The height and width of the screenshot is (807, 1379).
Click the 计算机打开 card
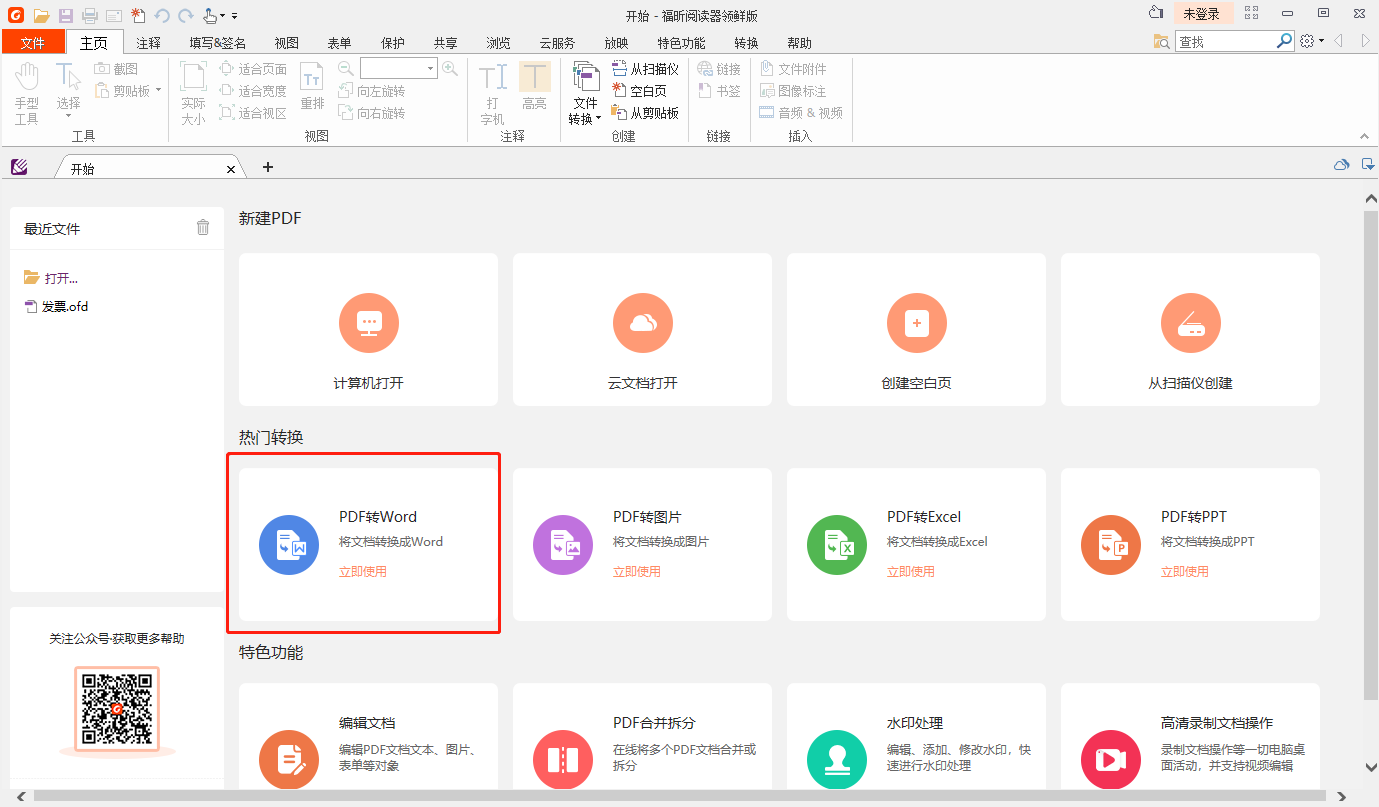pos(368,329)
